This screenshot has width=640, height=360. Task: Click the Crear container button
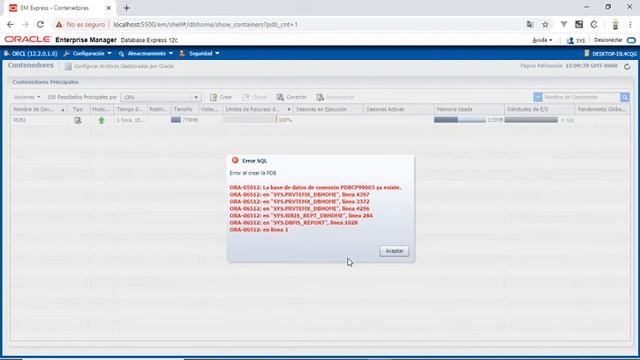[221, 97]
